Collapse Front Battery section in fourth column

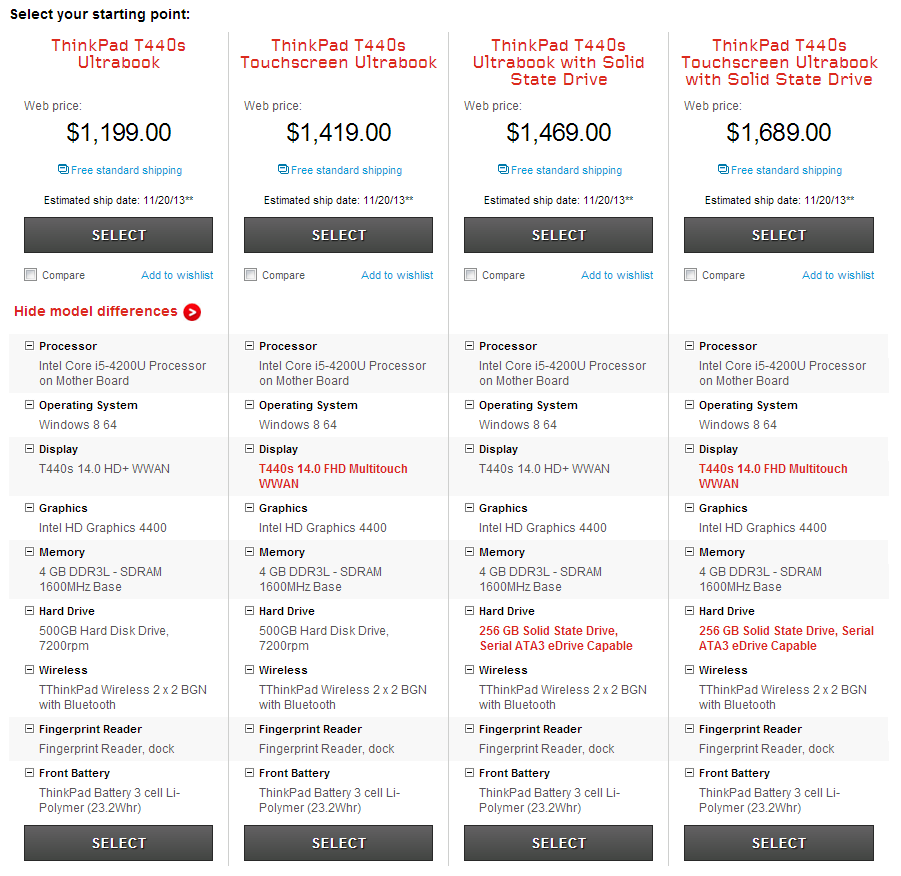tap(689, 773)
